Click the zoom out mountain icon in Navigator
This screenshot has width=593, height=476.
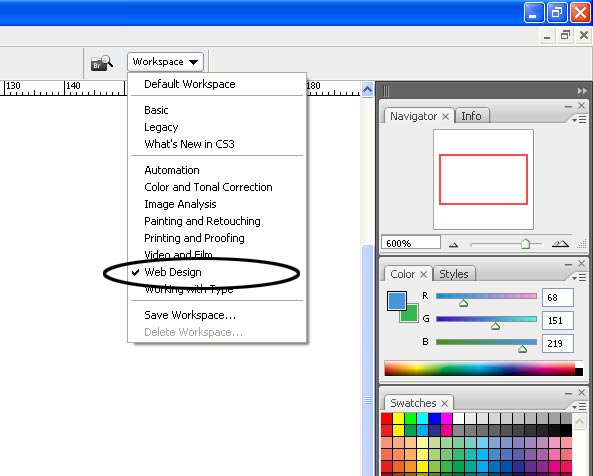pos(453,245)
